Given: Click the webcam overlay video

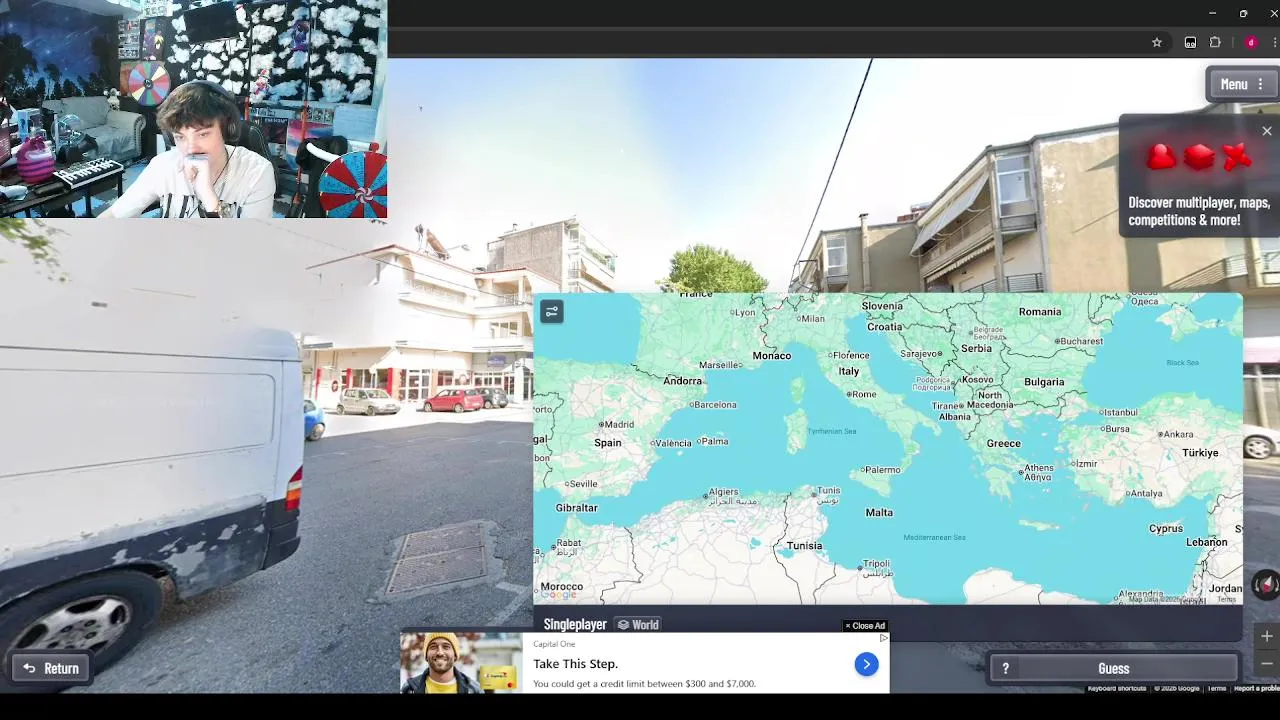Looking at the screenshot, I should point(193,109).
